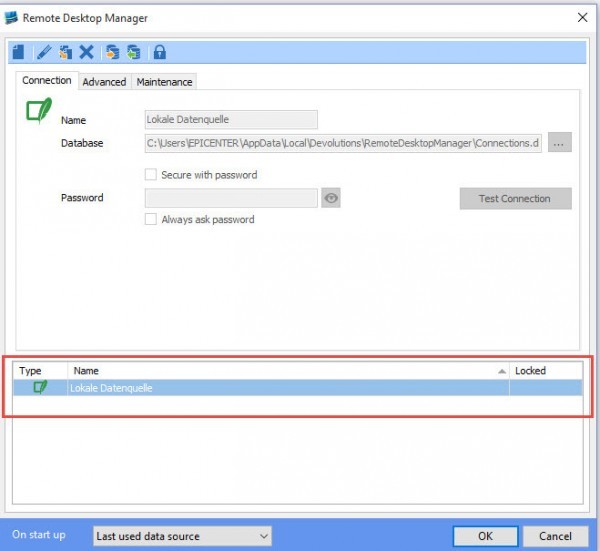
Task: Reveal password with the eye icon
Action: (332, 199)
